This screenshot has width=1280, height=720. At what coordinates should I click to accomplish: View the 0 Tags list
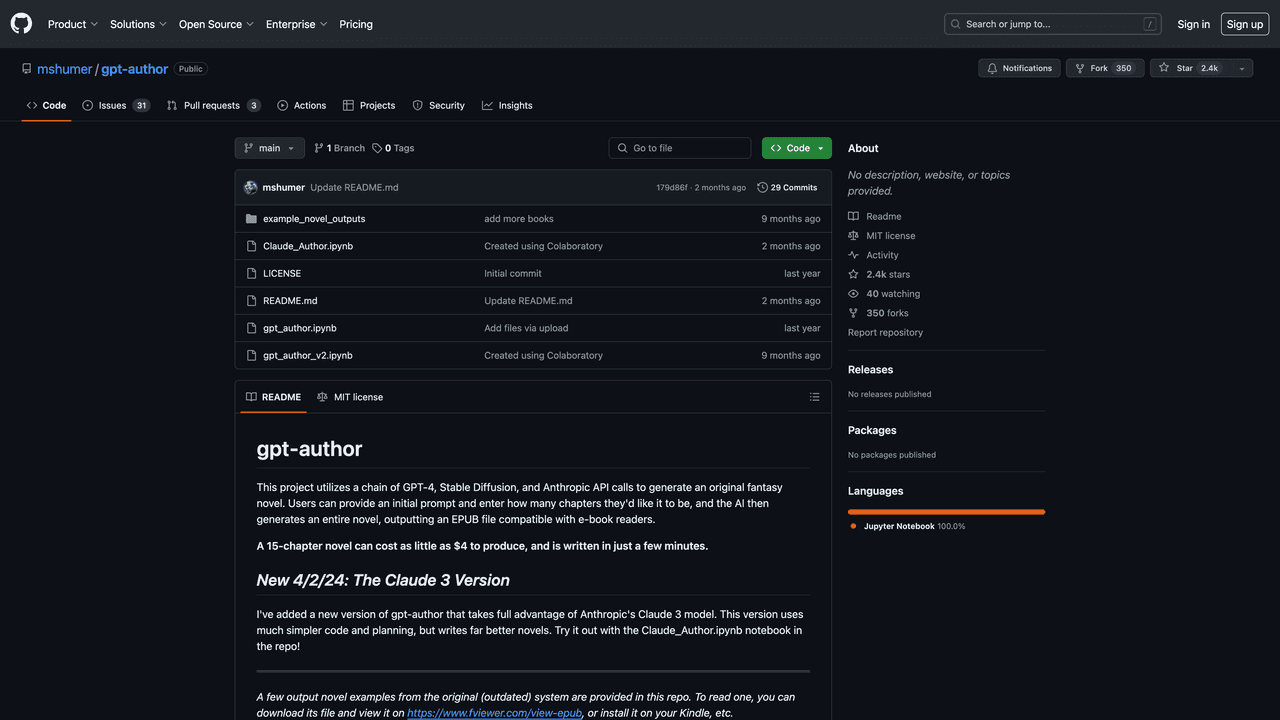pyautogui.click(x=393, y=148)
